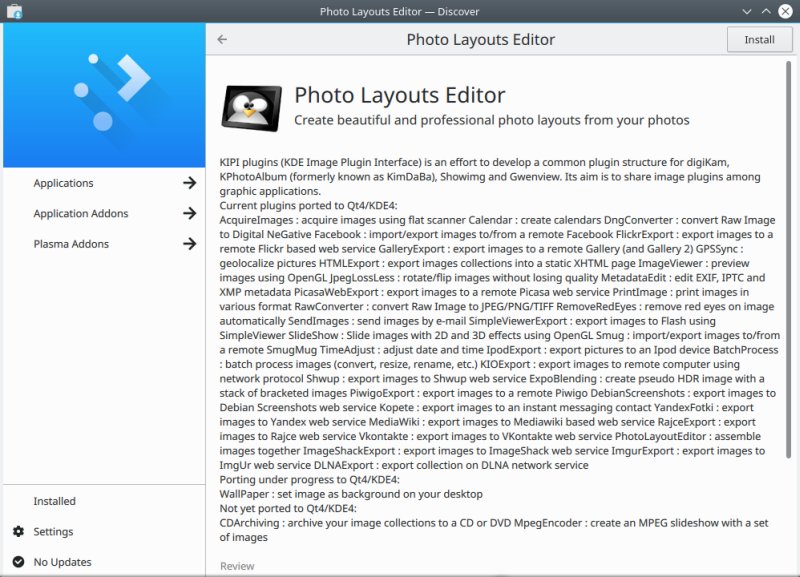Image resolution: width=800 pixels, height=577 pixels.
Task: Expand Applications with its arrow icon
Action: 190,183
